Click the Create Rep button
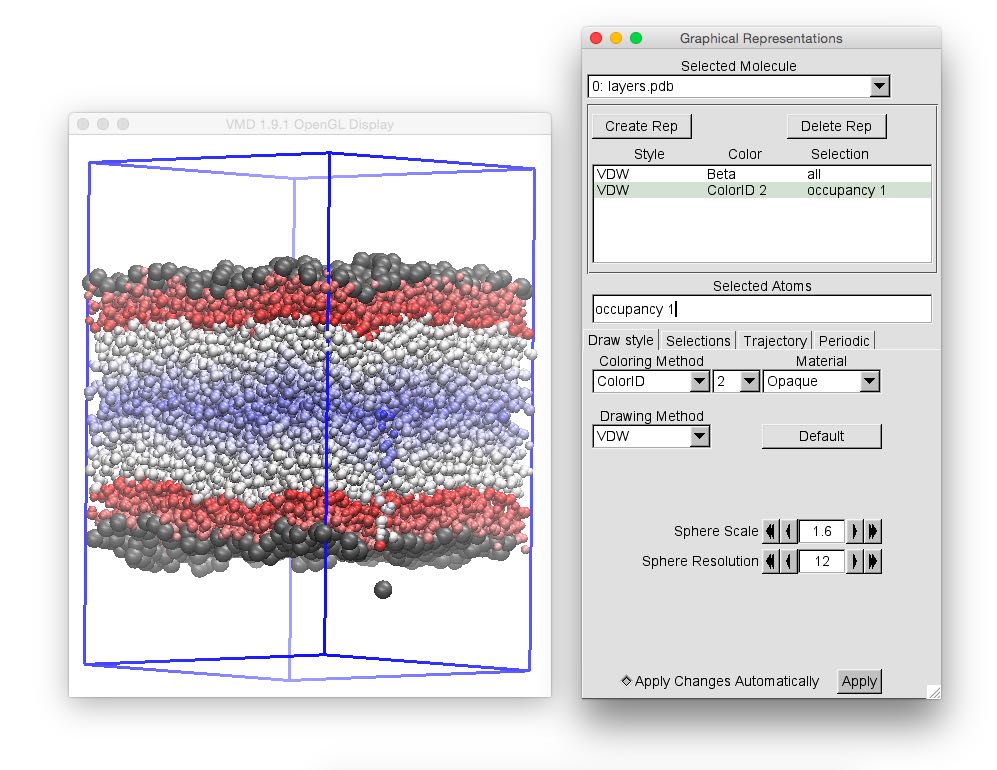This screenshot has width=997, height=770. pos(641,126)
